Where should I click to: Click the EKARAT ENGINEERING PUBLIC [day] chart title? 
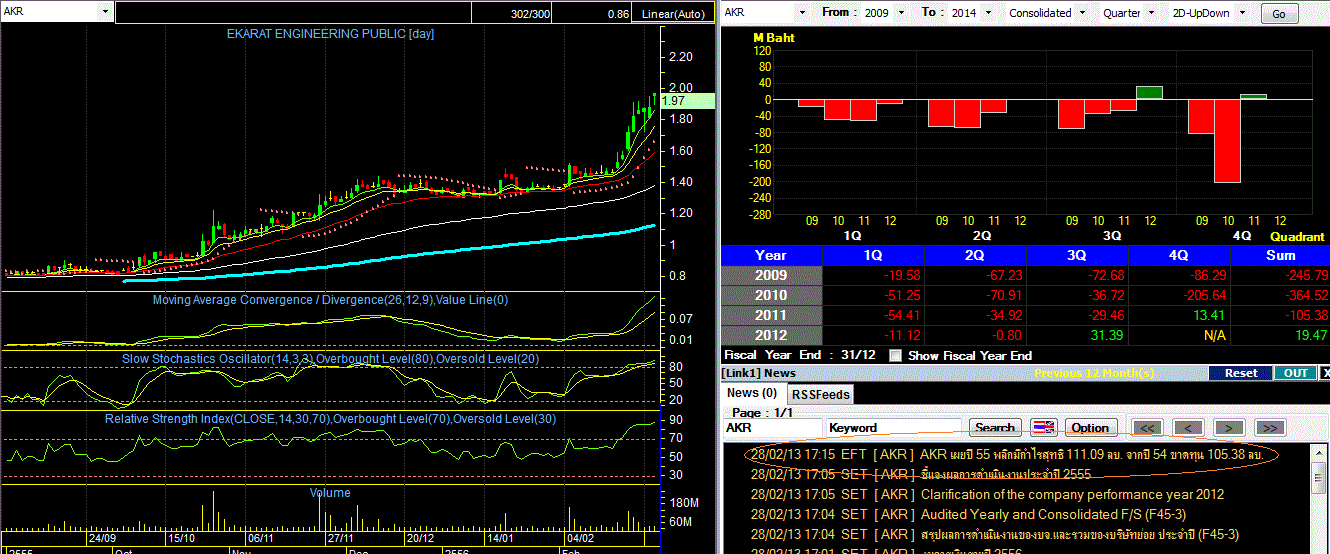point(329,34)
